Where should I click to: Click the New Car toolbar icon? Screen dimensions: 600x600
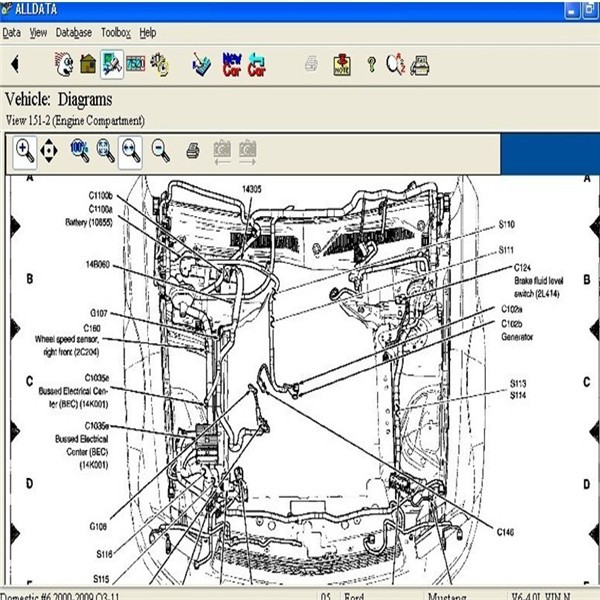[x=231, y=66]
